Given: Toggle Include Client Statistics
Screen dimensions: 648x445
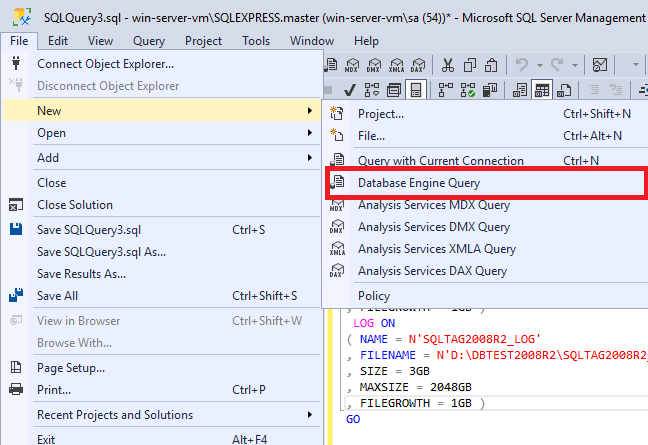Looking at the screenshot, I should click(490, 90).
